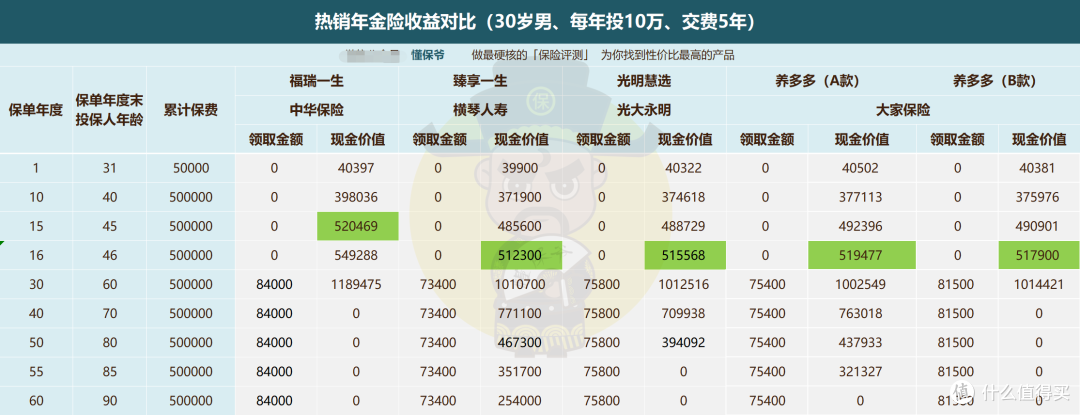Click the value '771100'
The image size is (1080, 415).
(x=521, y=313)
